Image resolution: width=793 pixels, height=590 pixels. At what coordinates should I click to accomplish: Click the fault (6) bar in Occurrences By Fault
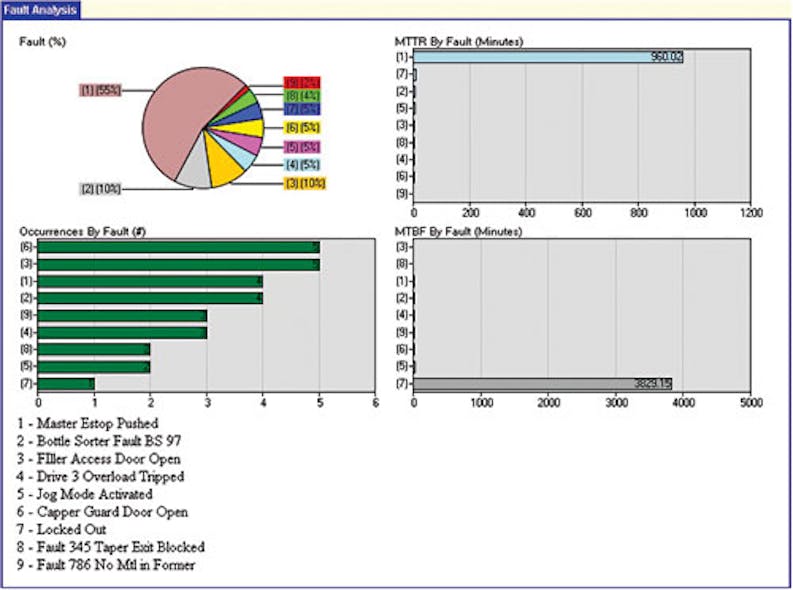[x=178, y=246]
